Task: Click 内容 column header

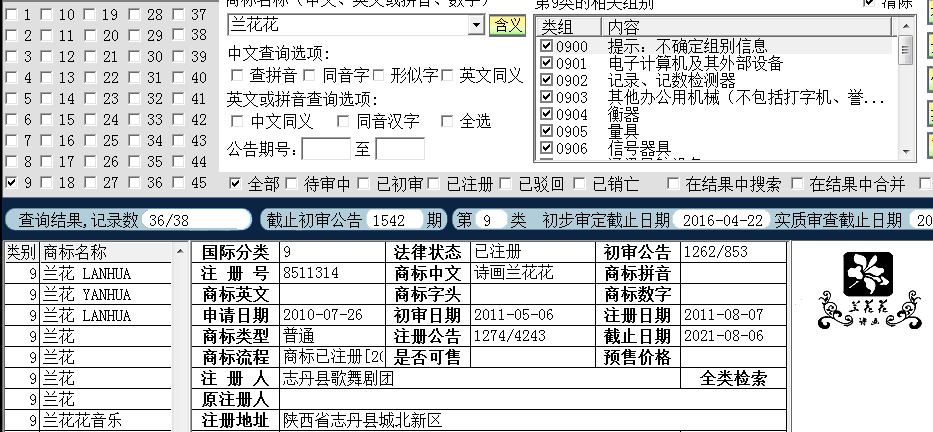Action: pos(747,27)
